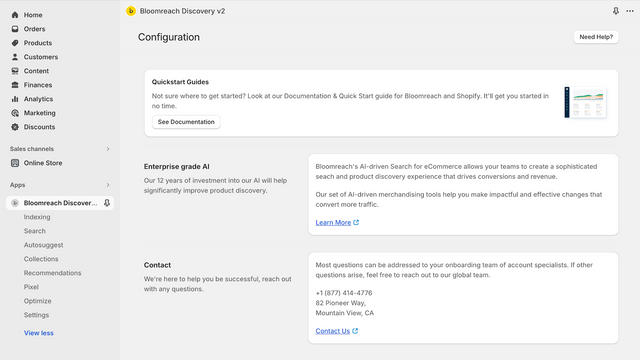640x360 pixels.
Task: Click the Contact section heading
Action: point(157,265)
